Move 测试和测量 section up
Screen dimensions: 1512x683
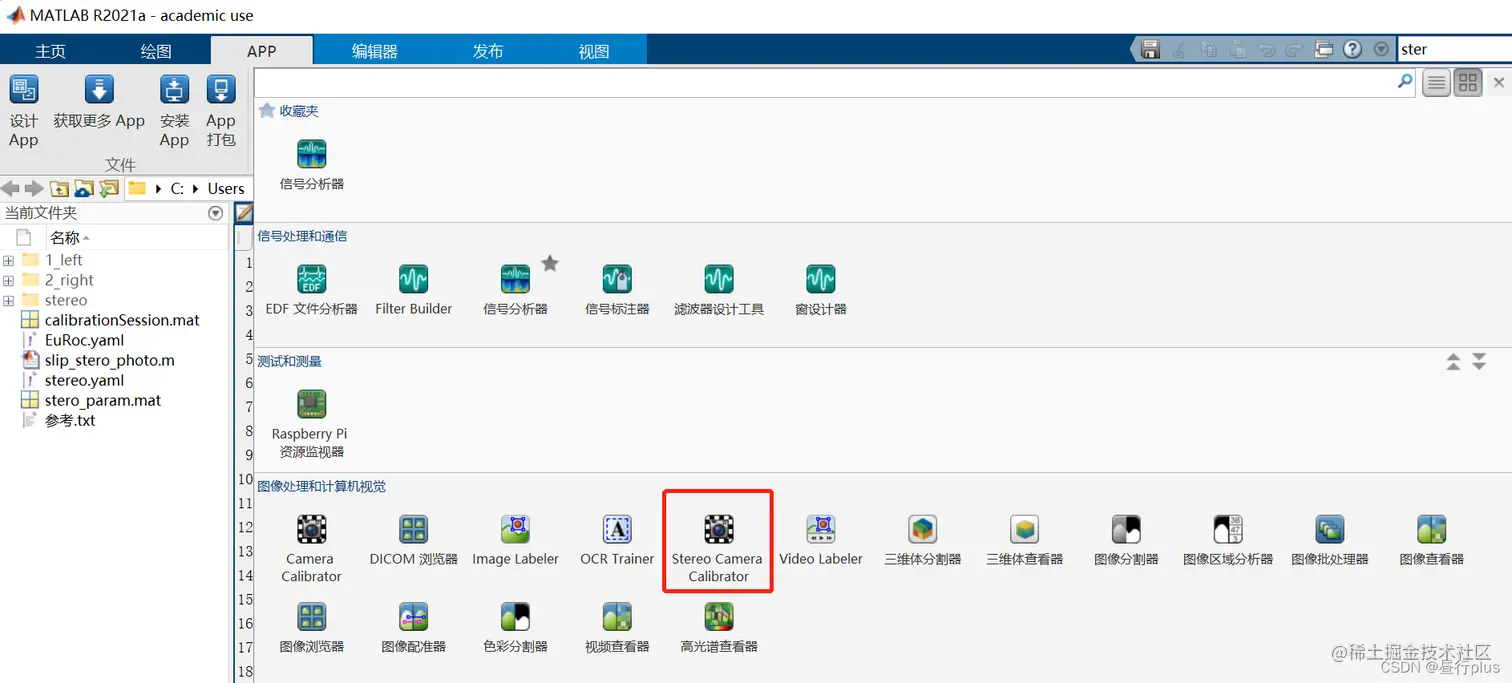click(1453, 362)
